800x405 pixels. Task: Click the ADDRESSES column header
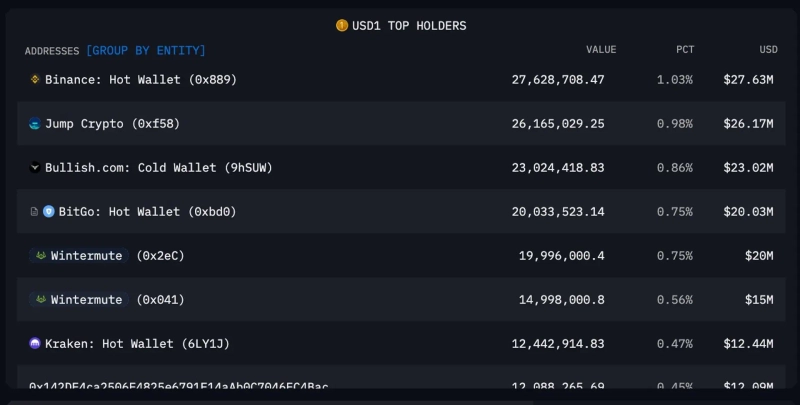click(52, 51)
